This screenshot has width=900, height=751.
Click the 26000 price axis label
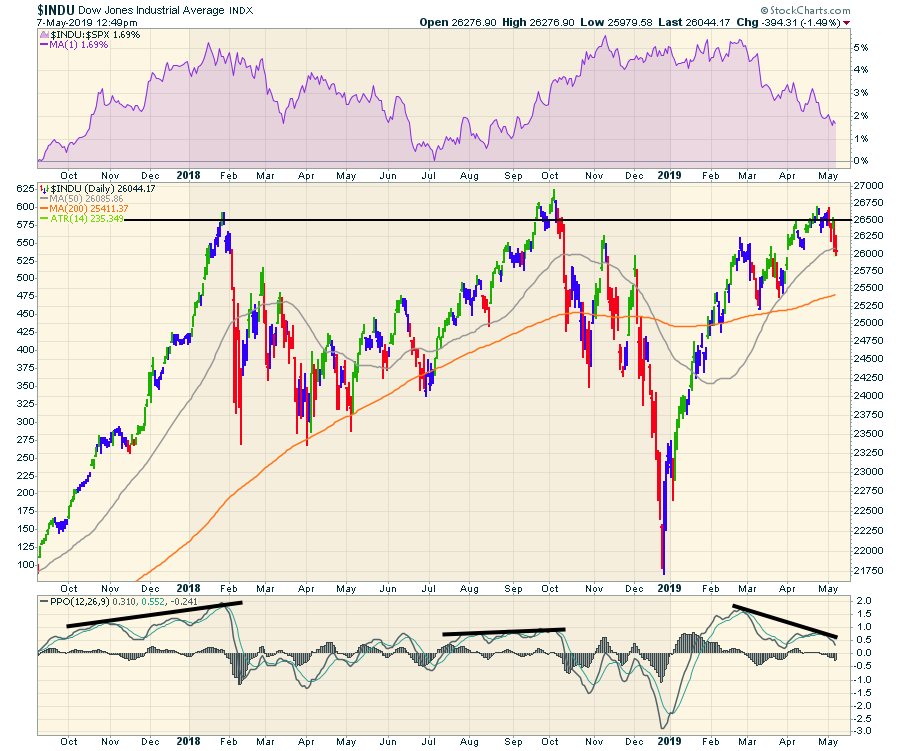click(868, 253)
